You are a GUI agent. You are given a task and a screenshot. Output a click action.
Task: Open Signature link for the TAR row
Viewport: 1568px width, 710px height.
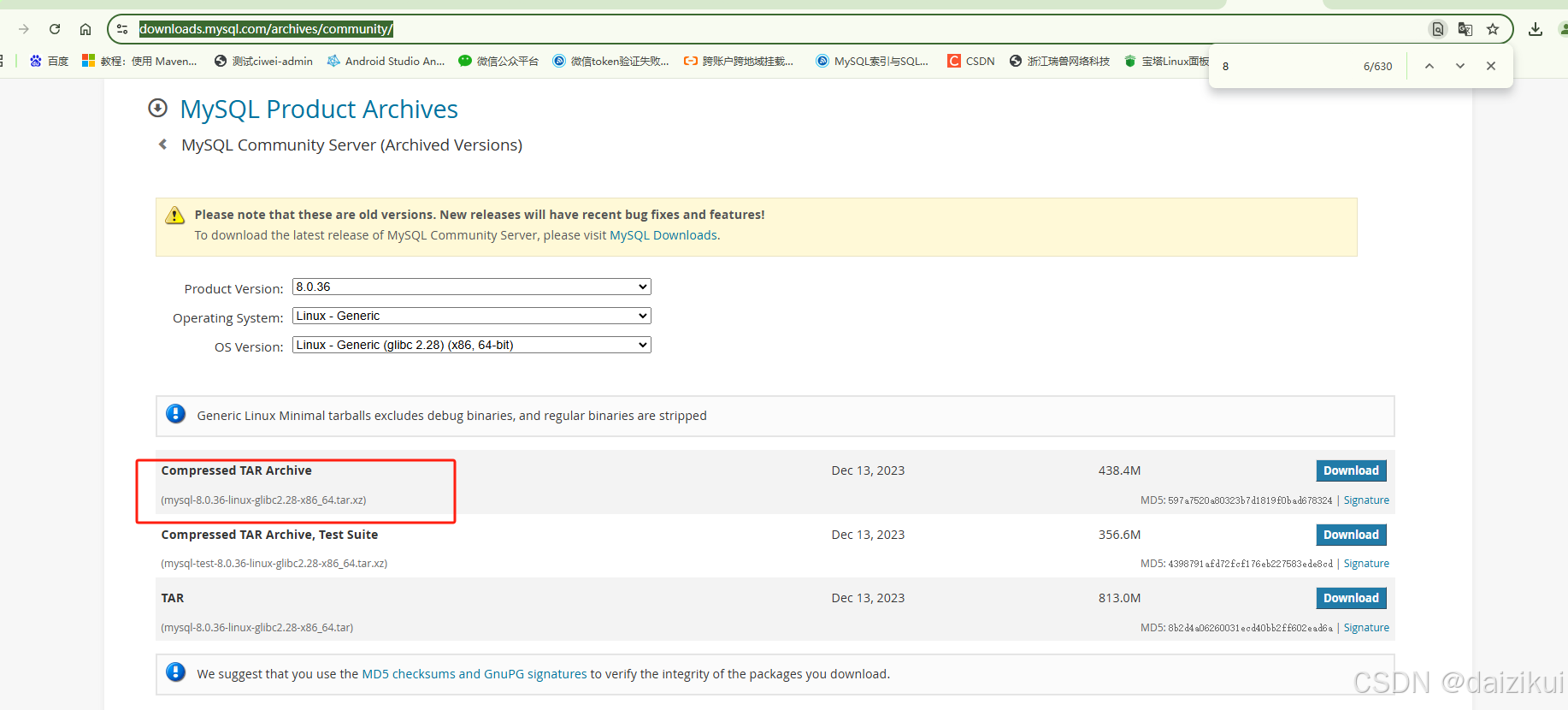(1366, 628)
